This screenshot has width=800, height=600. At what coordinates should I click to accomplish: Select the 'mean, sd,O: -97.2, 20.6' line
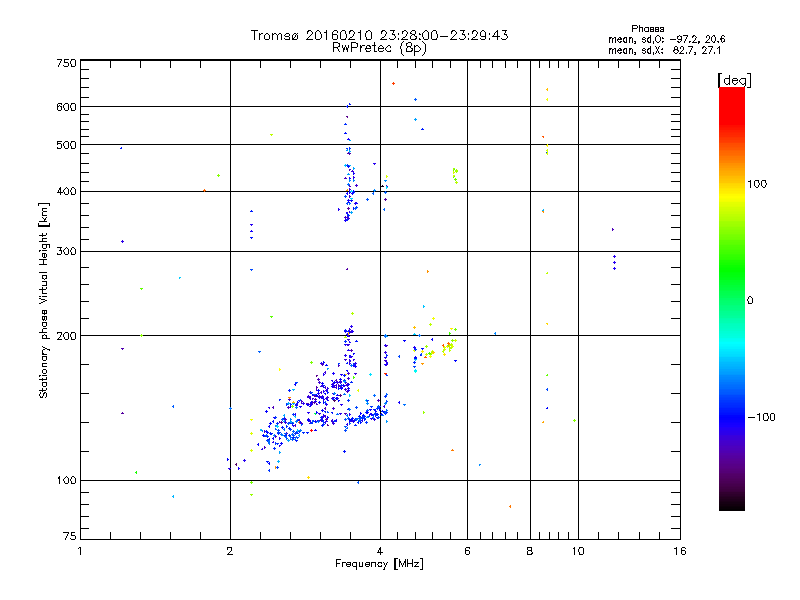tap(666, 39)
